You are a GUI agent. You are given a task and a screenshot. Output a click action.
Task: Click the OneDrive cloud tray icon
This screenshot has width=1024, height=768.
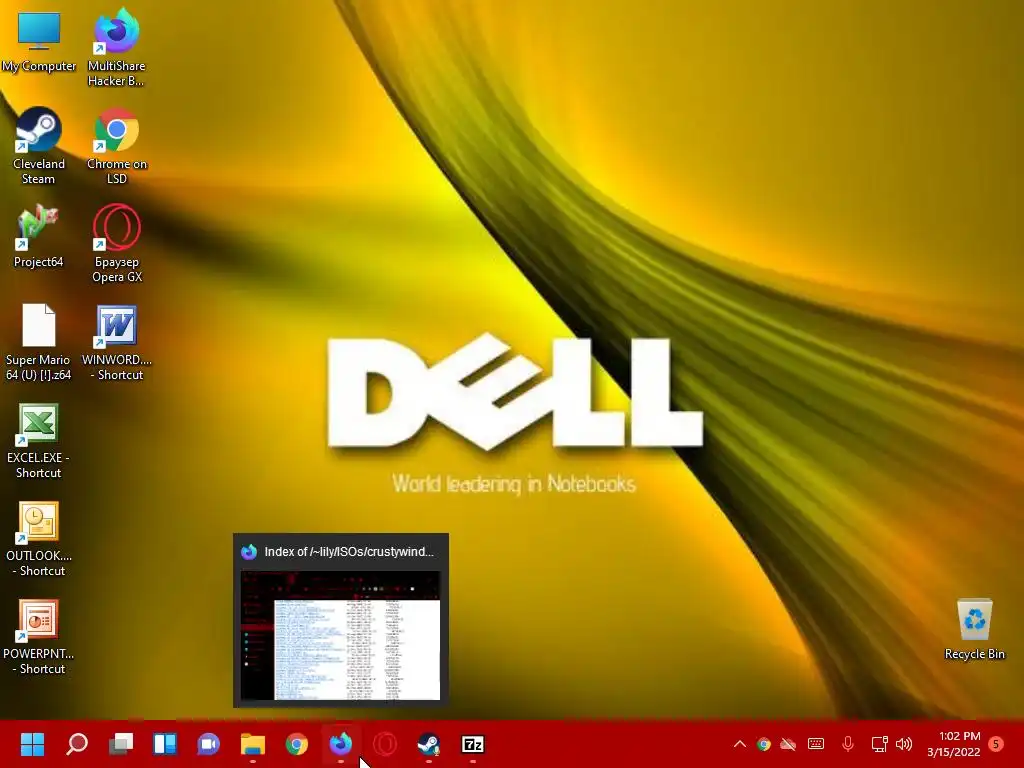point(788,744)
